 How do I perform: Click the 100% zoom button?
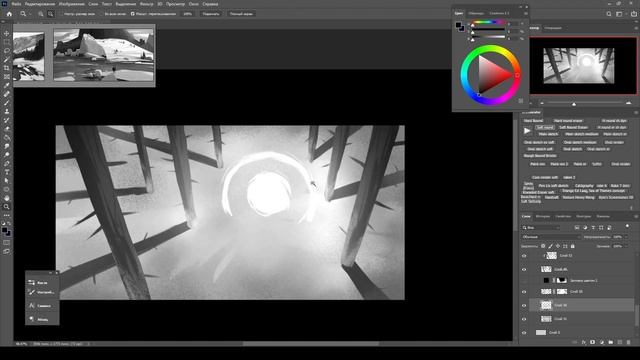tap(187, 14)
